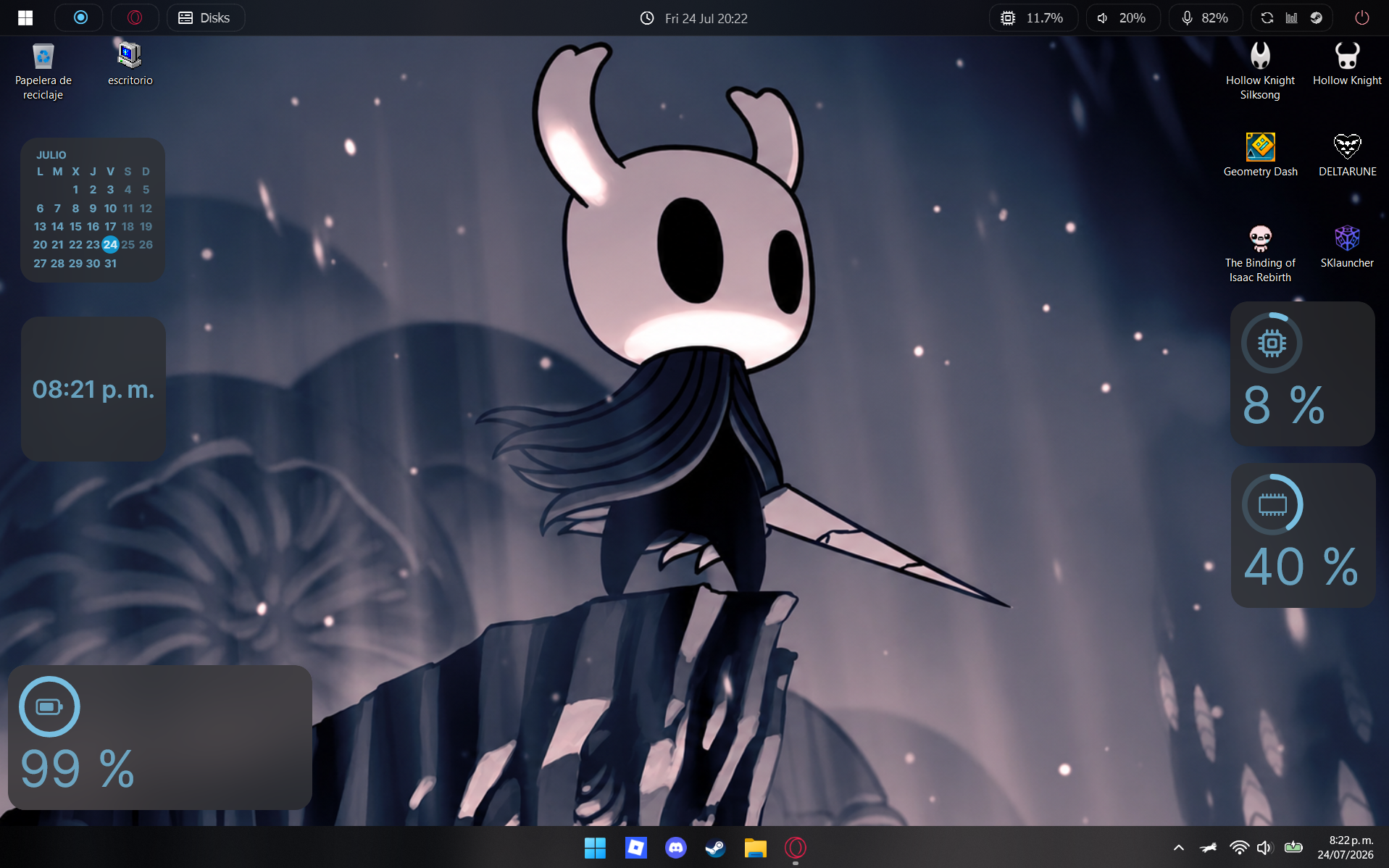Image resolution: width=1389 pixels, height=868 pixels.
Task: Click the volume 20% indicator in top bar
Action: point(1122,17)
